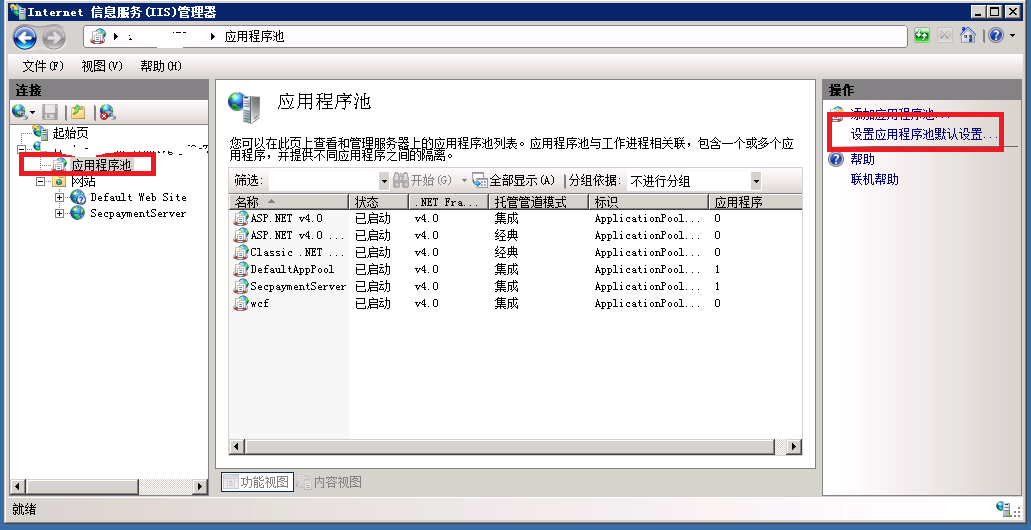Click the save floppy icon in connections toolbar
This screenshot has width=1031, height=530.
tap(50, 112)
